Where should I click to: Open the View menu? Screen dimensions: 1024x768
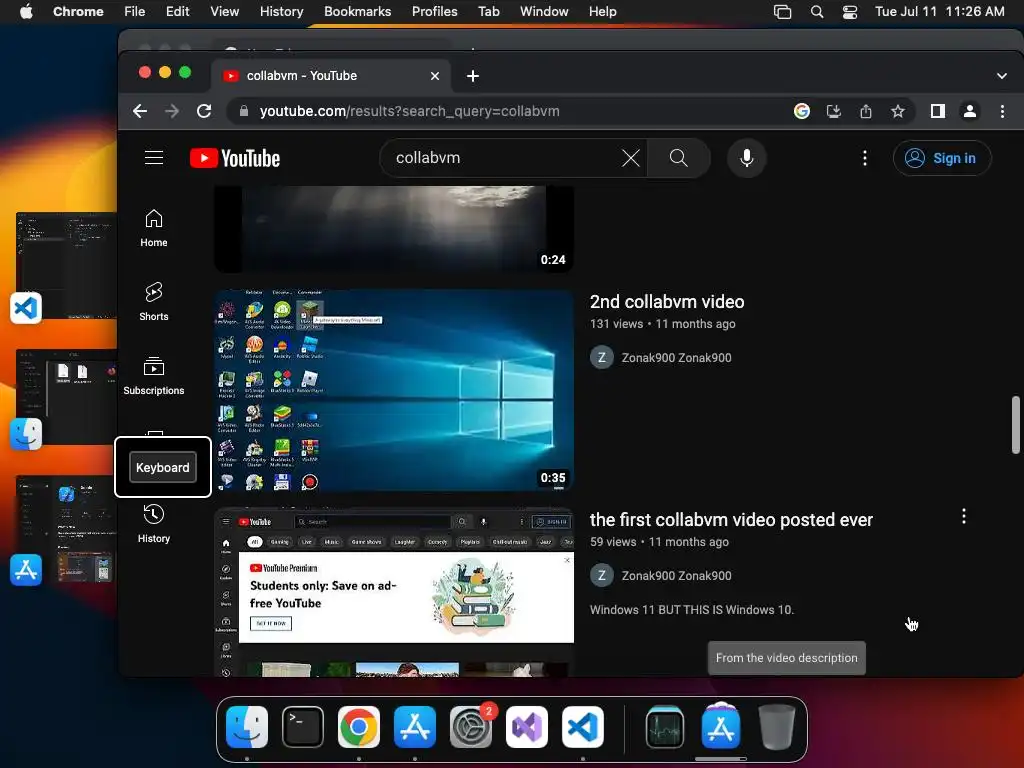pos(225,11)
